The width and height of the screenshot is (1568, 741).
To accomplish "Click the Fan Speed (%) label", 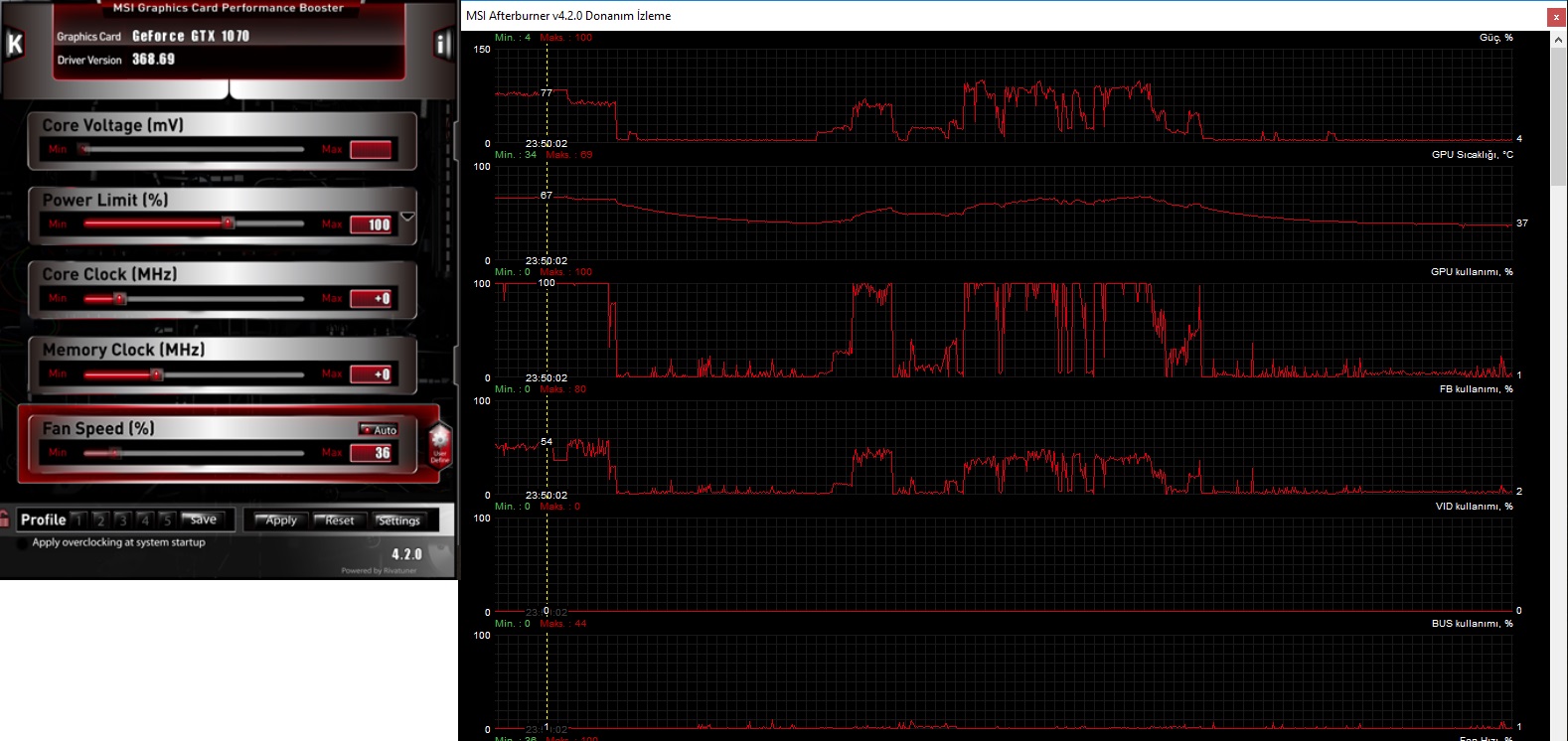I will [x=98, y=428].
